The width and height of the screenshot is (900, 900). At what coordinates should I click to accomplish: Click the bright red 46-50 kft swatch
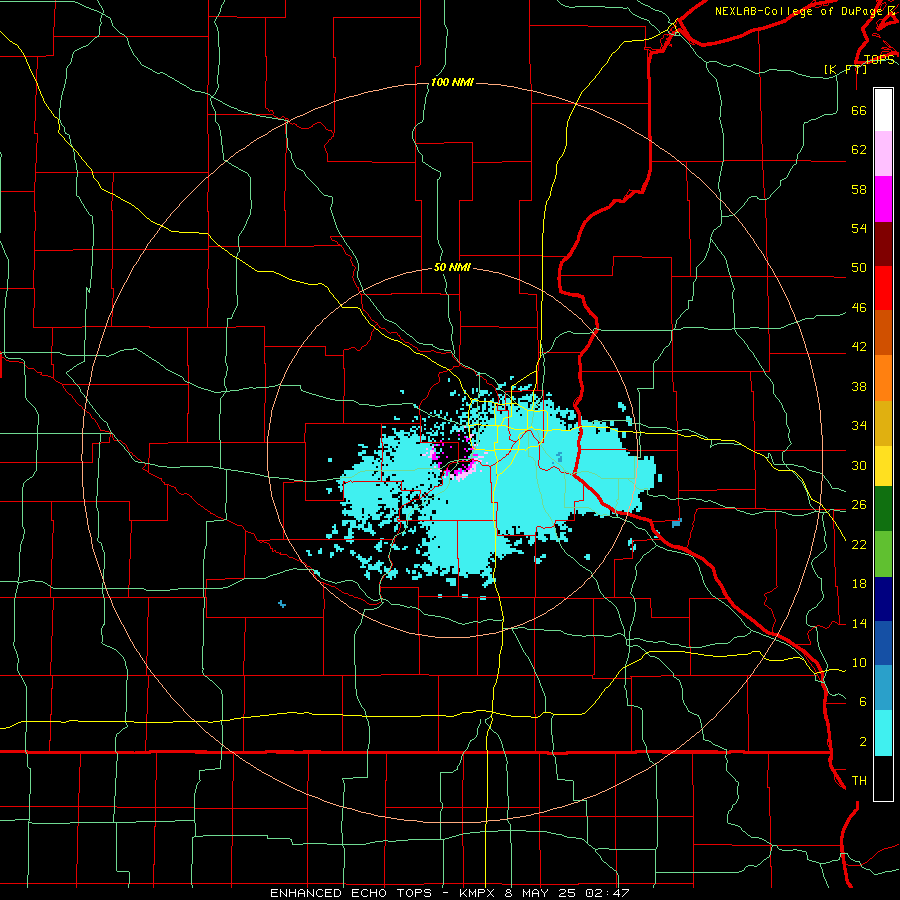click(x=883, y=288)
